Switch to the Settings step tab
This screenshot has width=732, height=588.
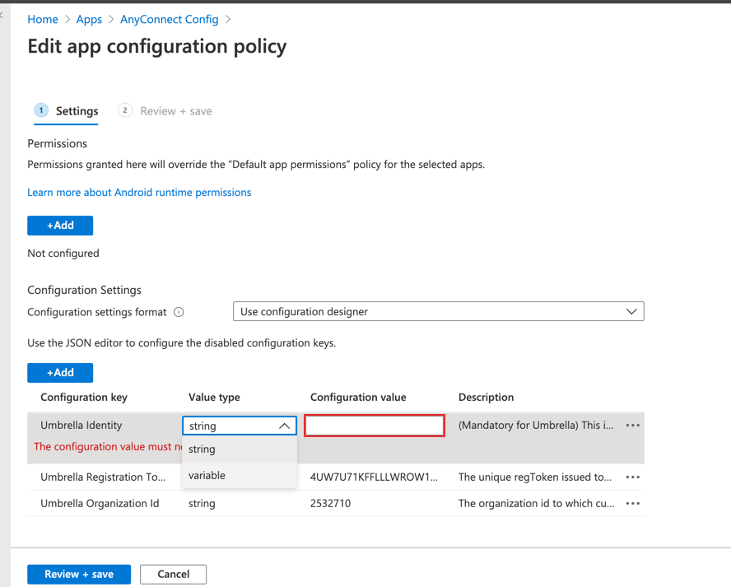[x=66, y=111]
